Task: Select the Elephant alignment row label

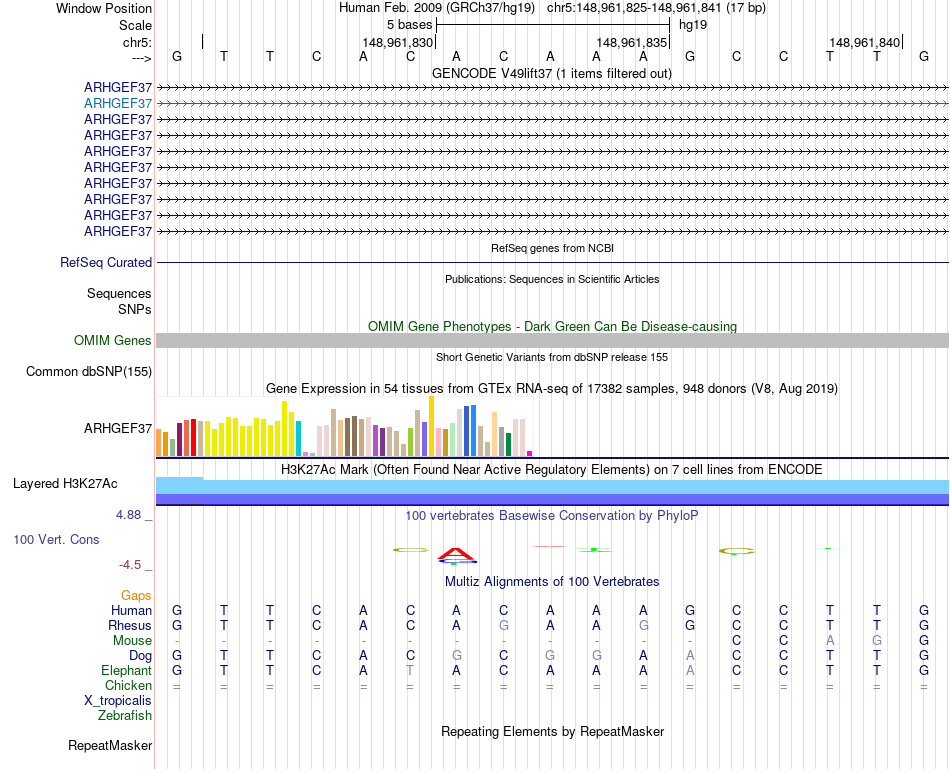Action: click(126, 671)
